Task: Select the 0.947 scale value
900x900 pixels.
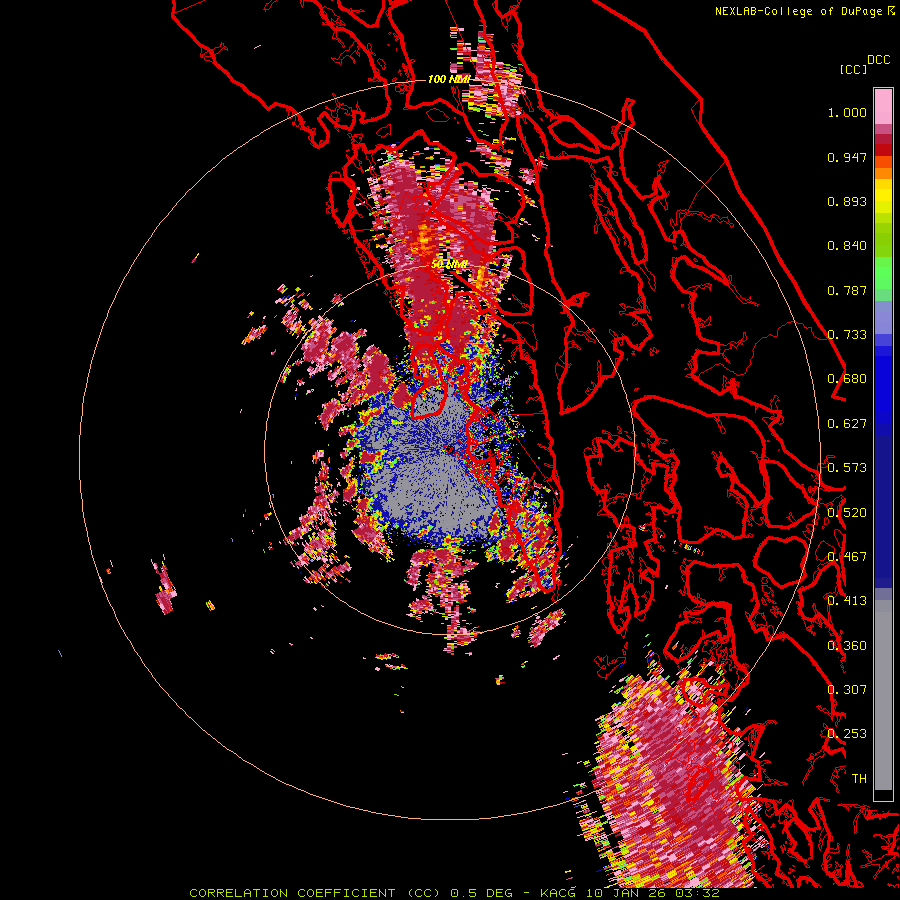Action: (847, 157)
